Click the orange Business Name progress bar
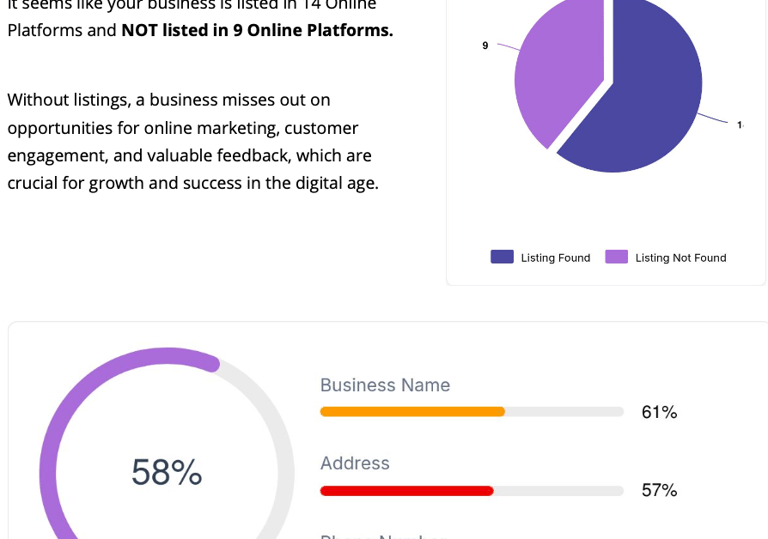Screen dimensions: 768x539 pyautogui.click(x=412, y=412)
